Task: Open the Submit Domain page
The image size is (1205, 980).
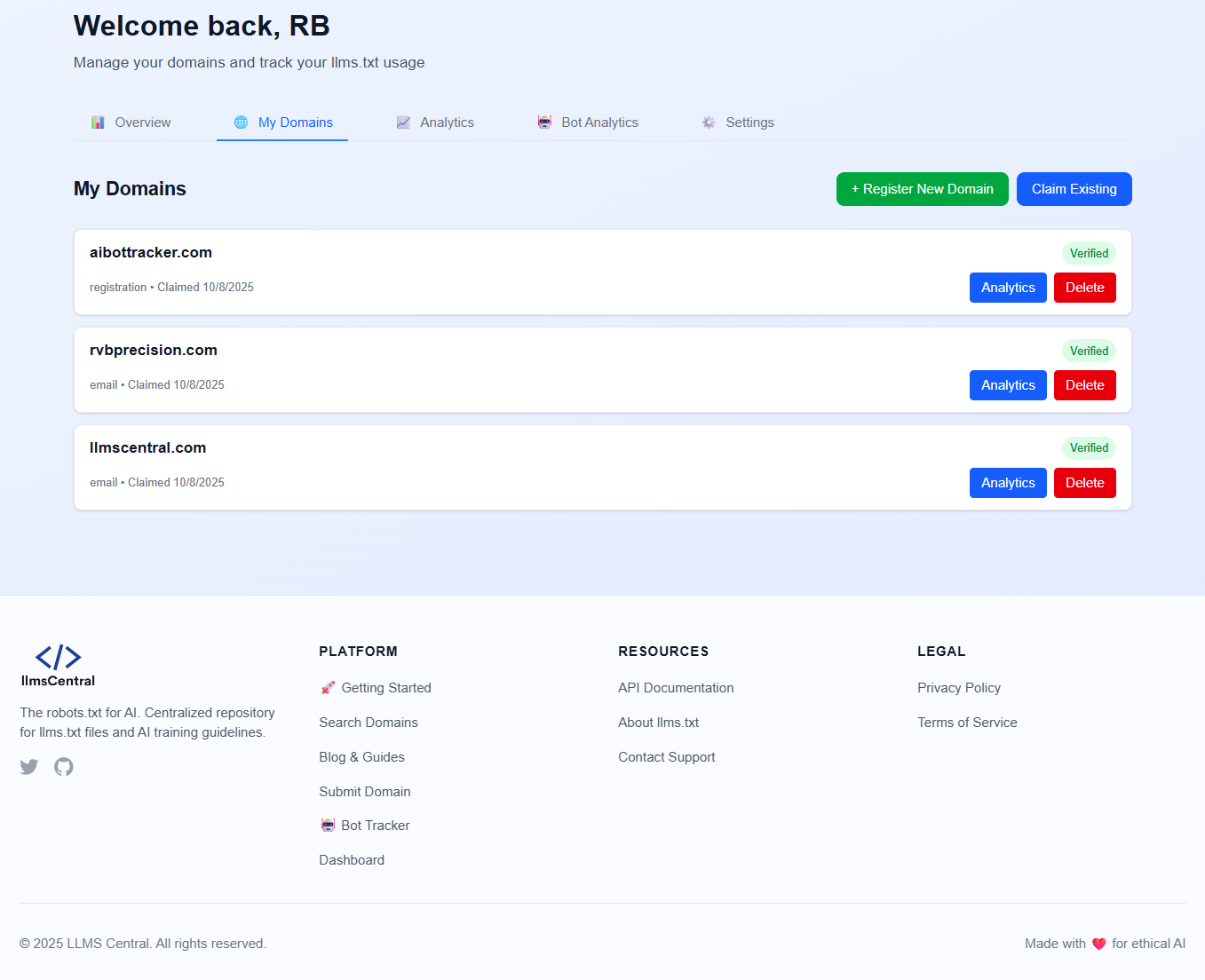Action: tap(364, 791)
